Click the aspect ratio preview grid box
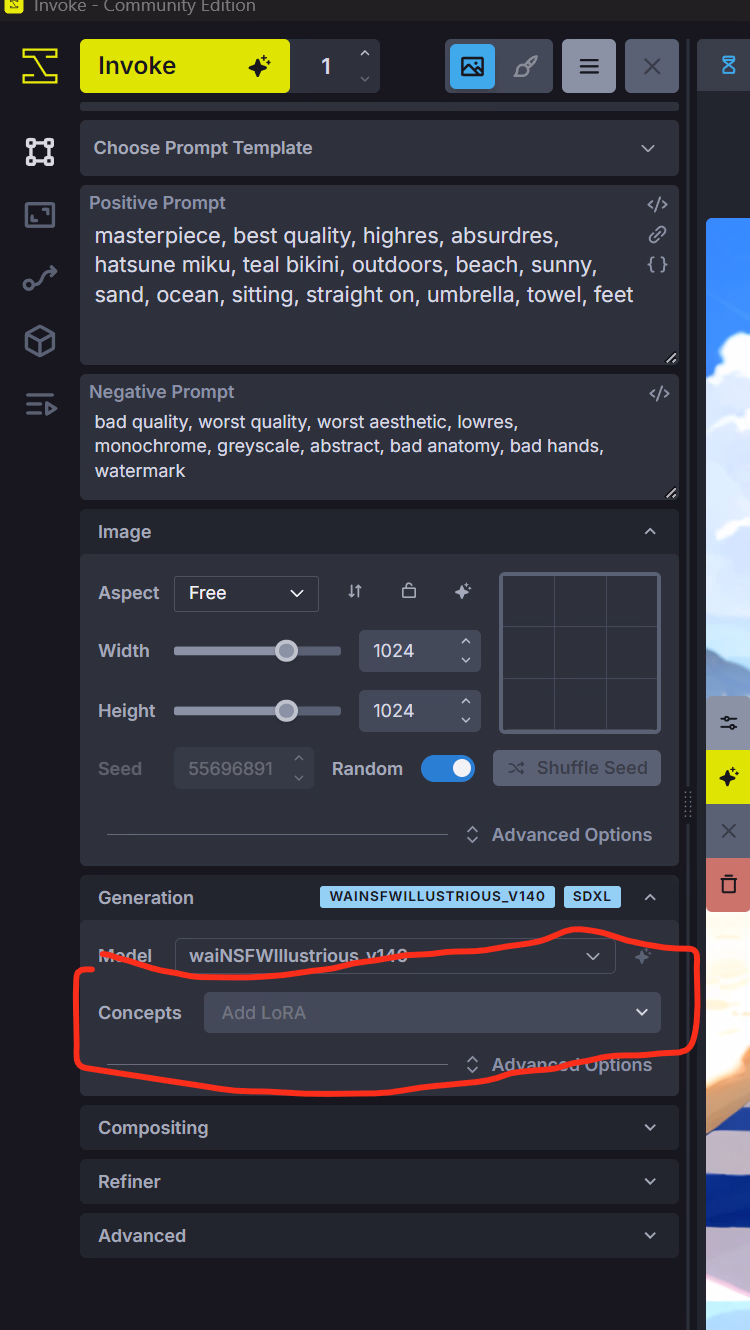This screenshot has width=750, height=1330. (x=580, y=652)
